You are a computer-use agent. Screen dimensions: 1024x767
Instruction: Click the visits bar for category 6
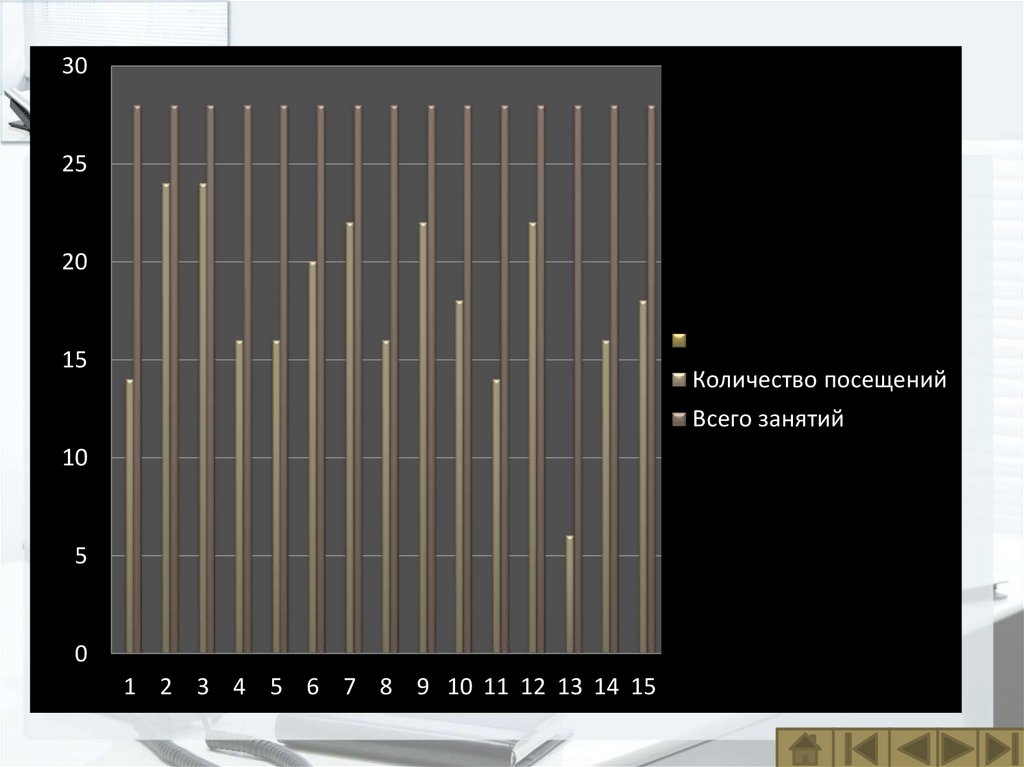(x=312, y=457)
